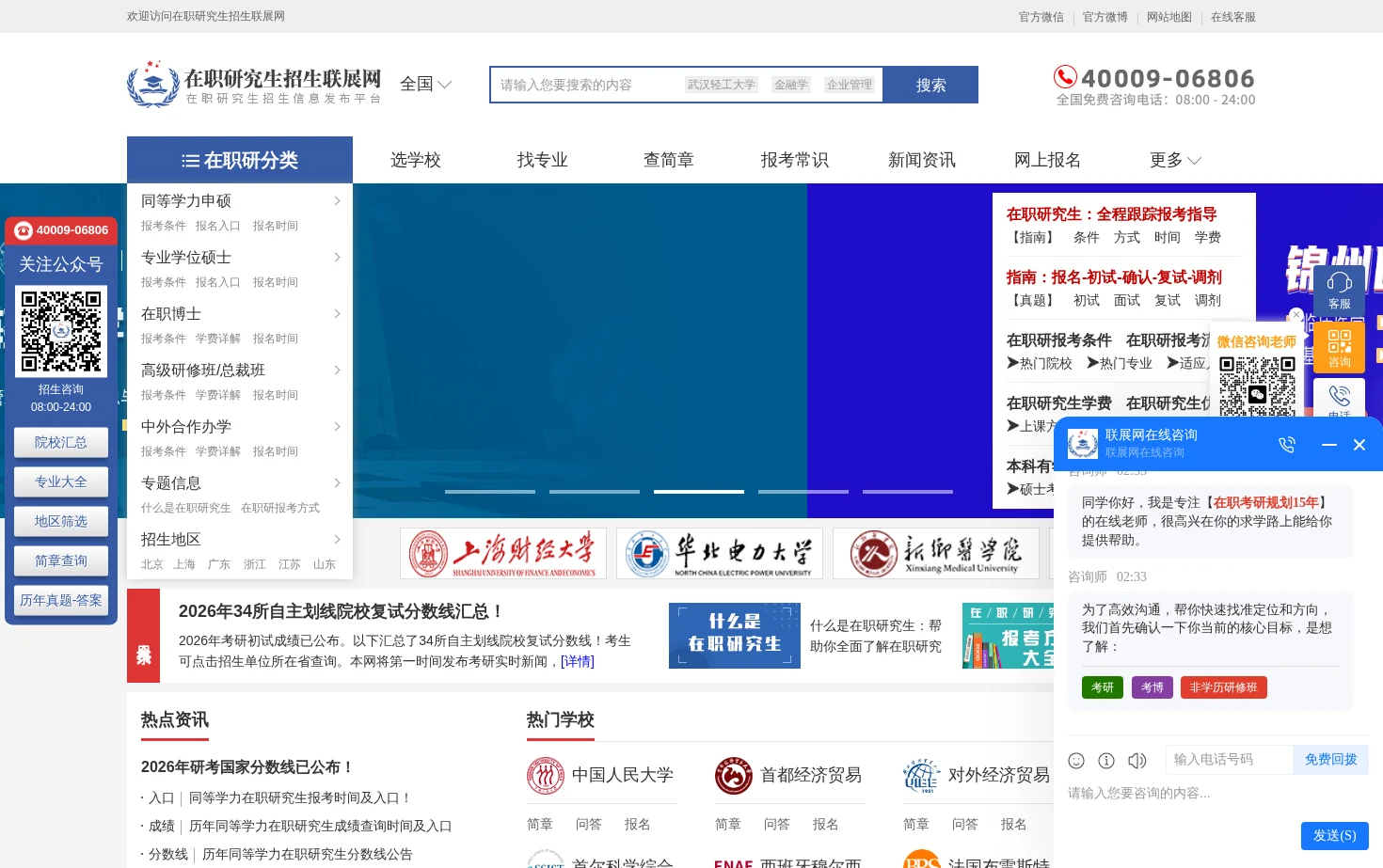Click the 新乡医学院 logo banner
Image resolution: width=1383 pixels, height=868 pixels.
click(936, 553)
